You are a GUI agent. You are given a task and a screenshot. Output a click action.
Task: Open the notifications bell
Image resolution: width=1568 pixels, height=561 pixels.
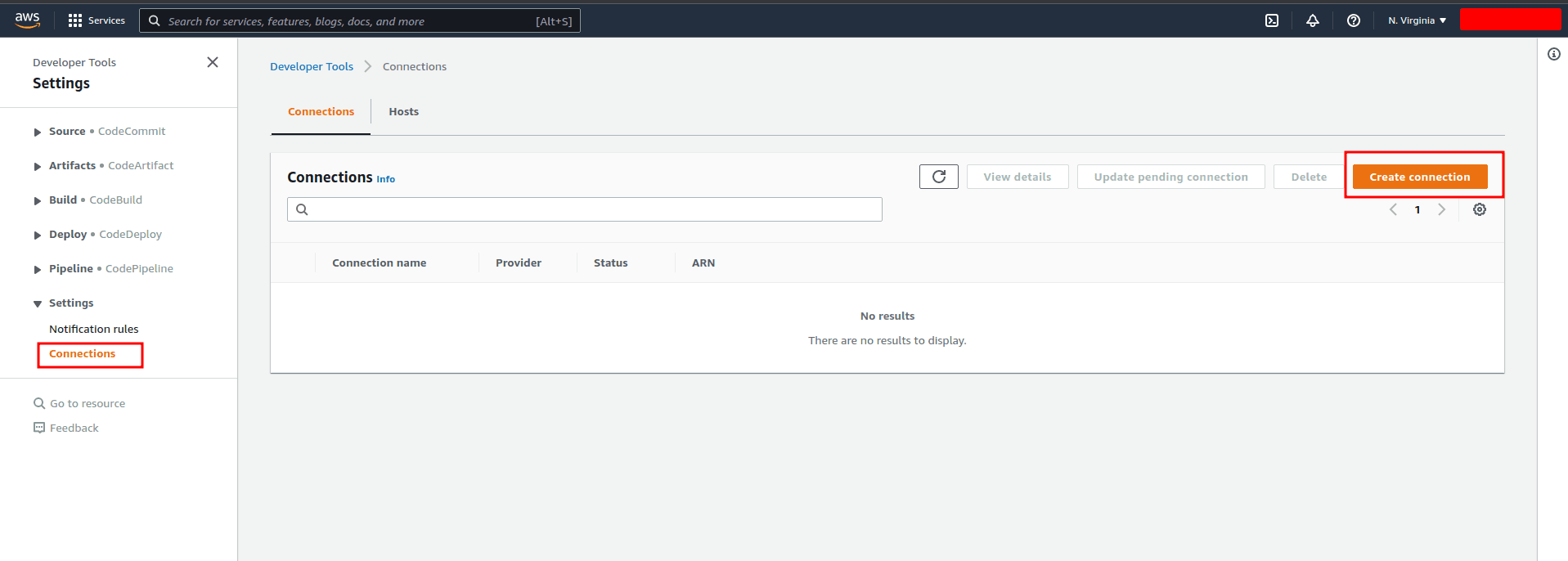(x=1313, y=20)
